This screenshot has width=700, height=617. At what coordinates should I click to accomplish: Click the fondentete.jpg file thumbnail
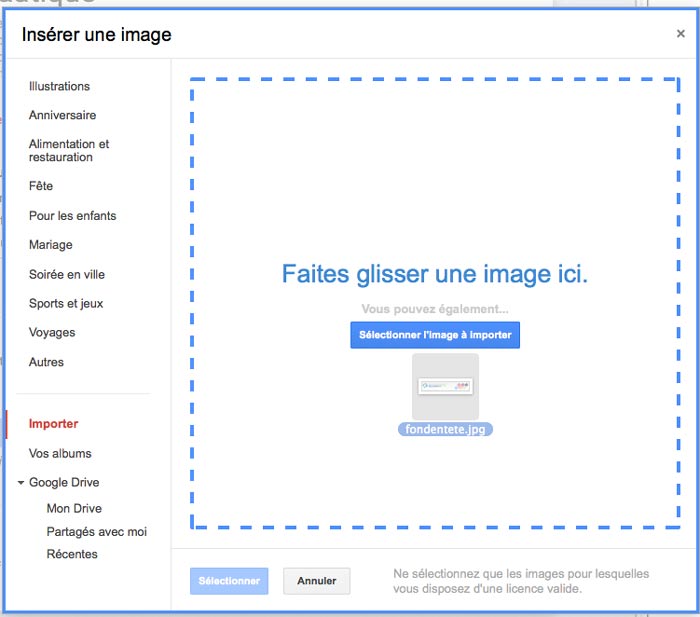pos(445,387)
